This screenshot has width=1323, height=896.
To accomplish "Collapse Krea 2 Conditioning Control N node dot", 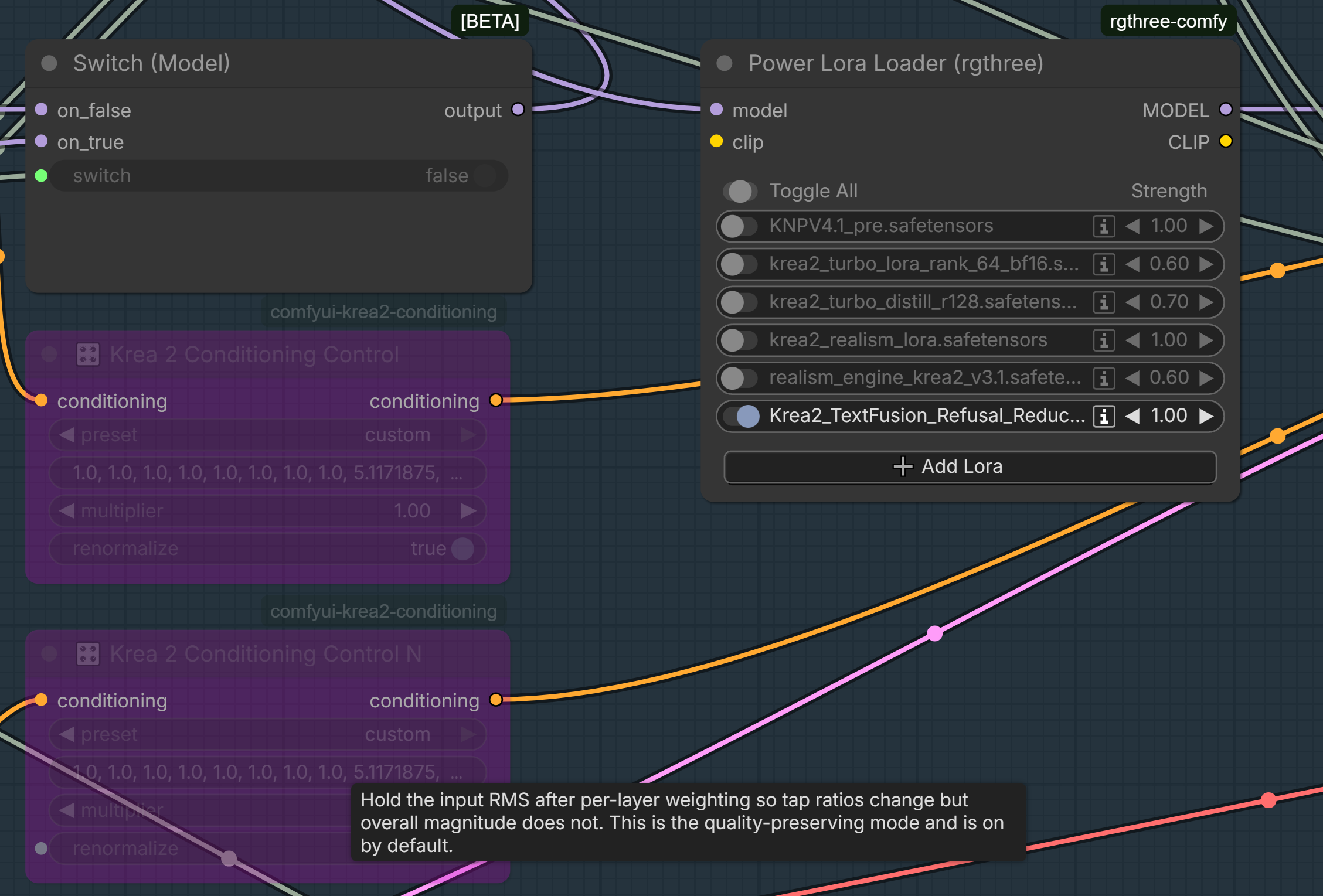I will click(x=49, y=653).
